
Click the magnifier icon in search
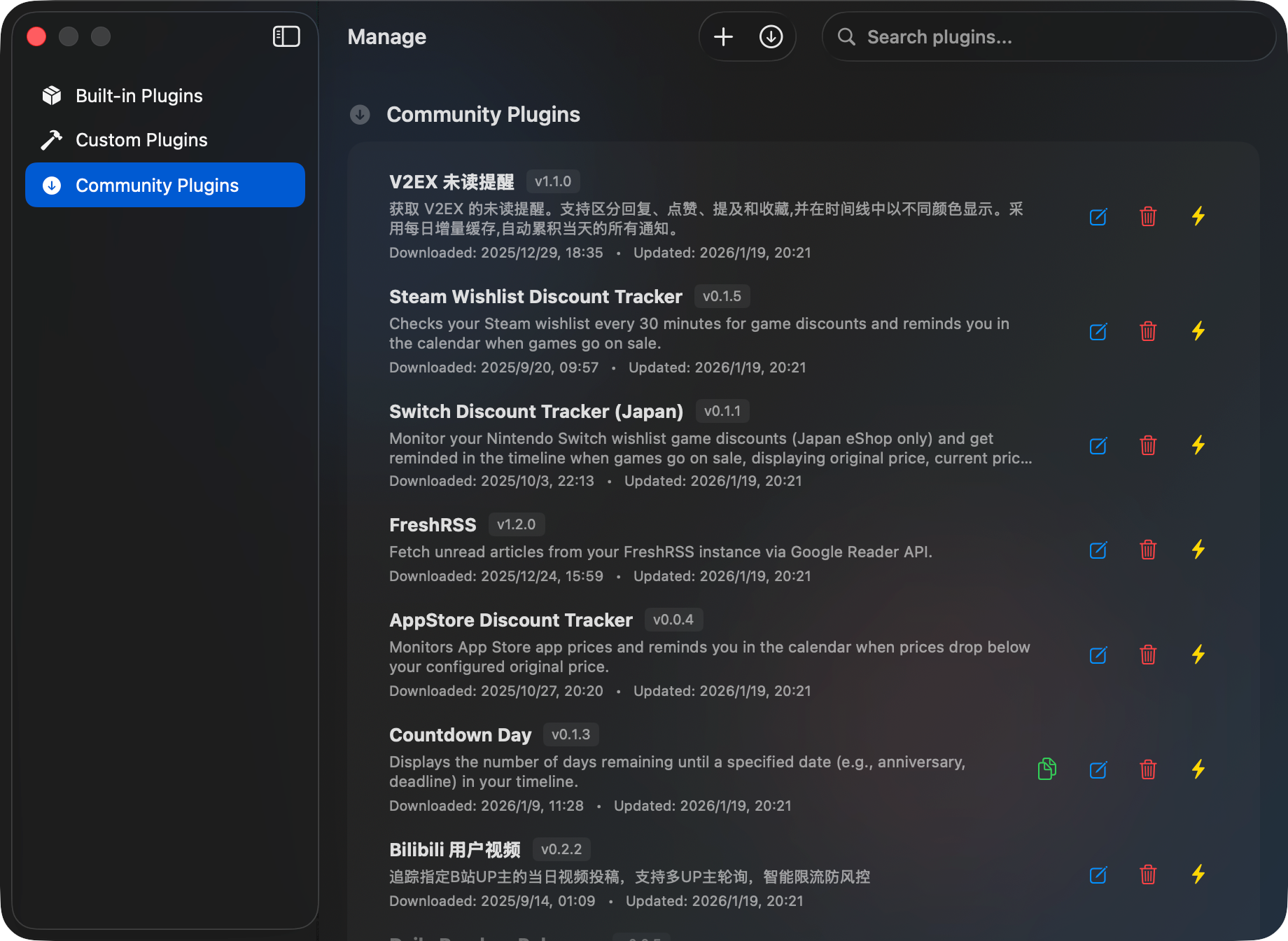tap(846, 36)
